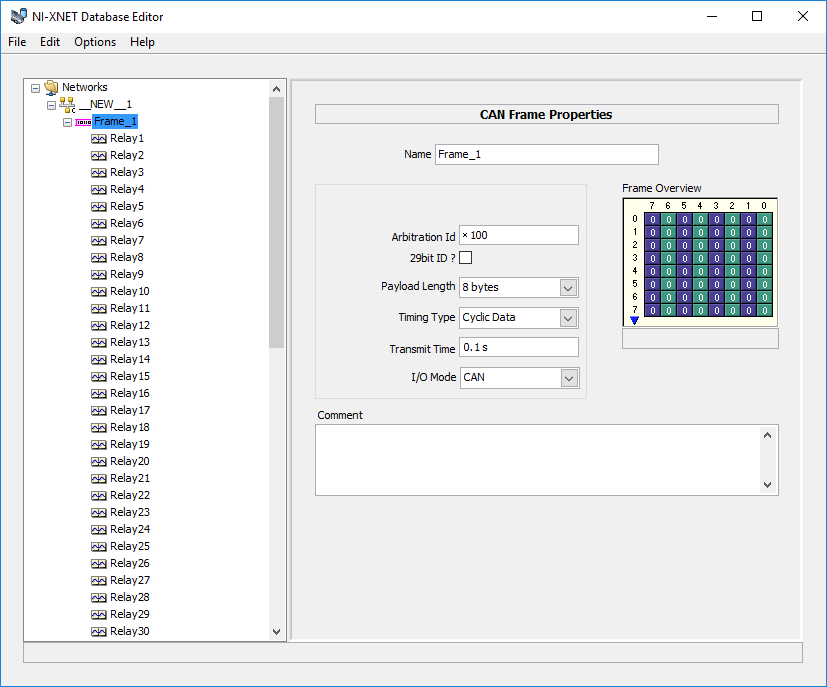Click the Relay10 signal icon
Viewport: 827px width, 687px height.
point(99,292)
